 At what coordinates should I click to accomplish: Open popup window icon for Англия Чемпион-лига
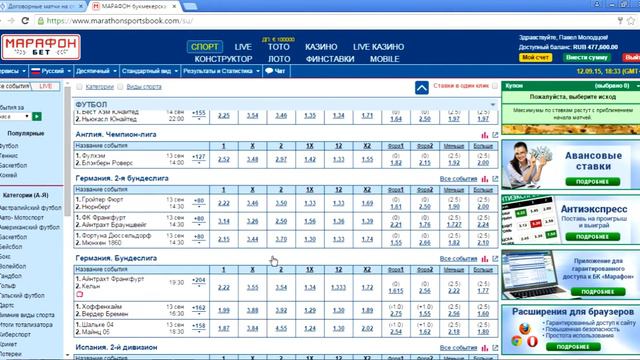495,135
